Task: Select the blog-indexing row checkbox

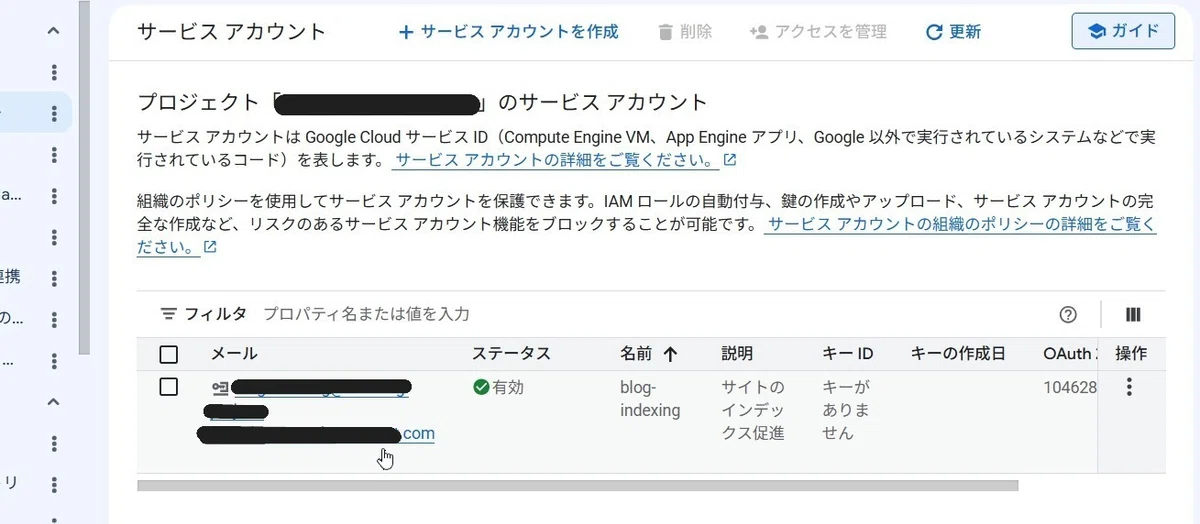Action: tap(169, 387)
